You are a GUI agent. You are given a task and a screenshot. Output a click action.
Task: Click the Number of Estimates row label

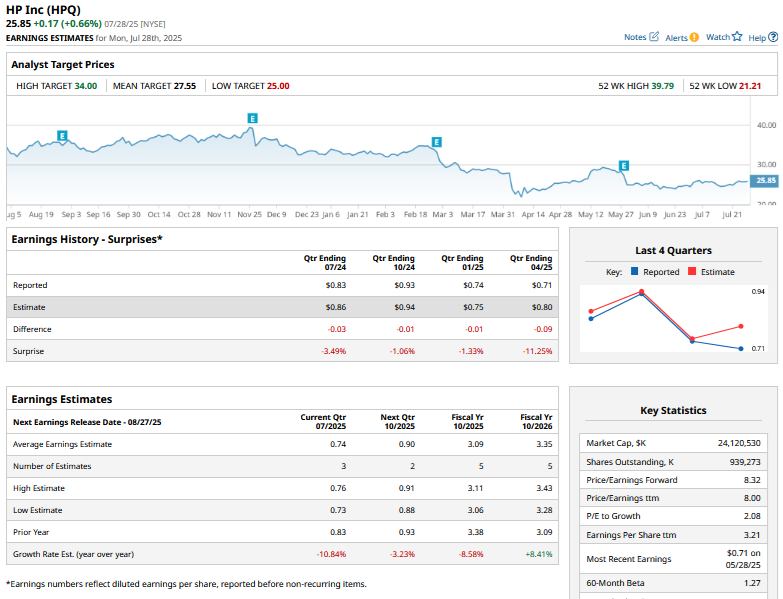pyautogui.click(x=52, y=466)
